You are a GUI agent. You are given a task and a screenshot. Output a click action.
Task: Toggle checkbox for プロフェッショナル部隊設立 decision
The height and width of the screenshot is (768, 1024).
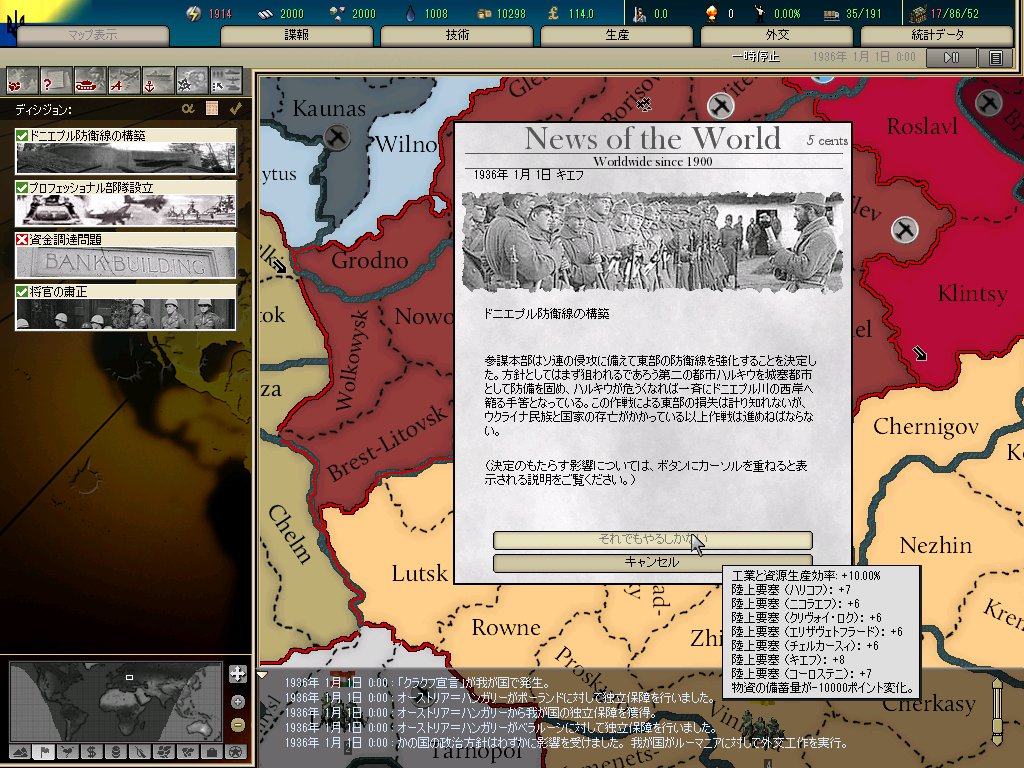click(22, 187)
